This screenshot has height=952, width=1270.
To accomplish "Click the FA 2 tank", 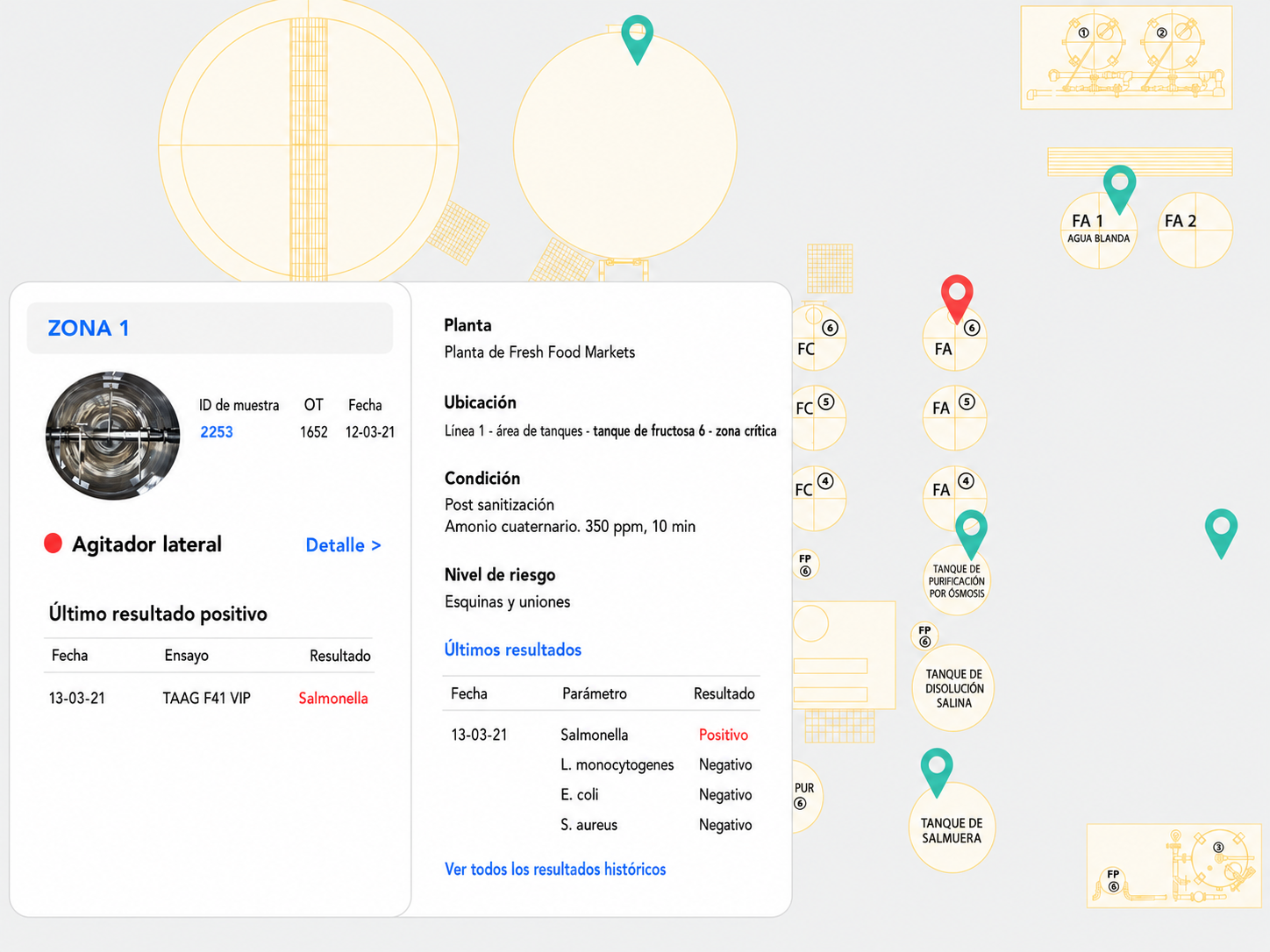I will [1195, 230].
